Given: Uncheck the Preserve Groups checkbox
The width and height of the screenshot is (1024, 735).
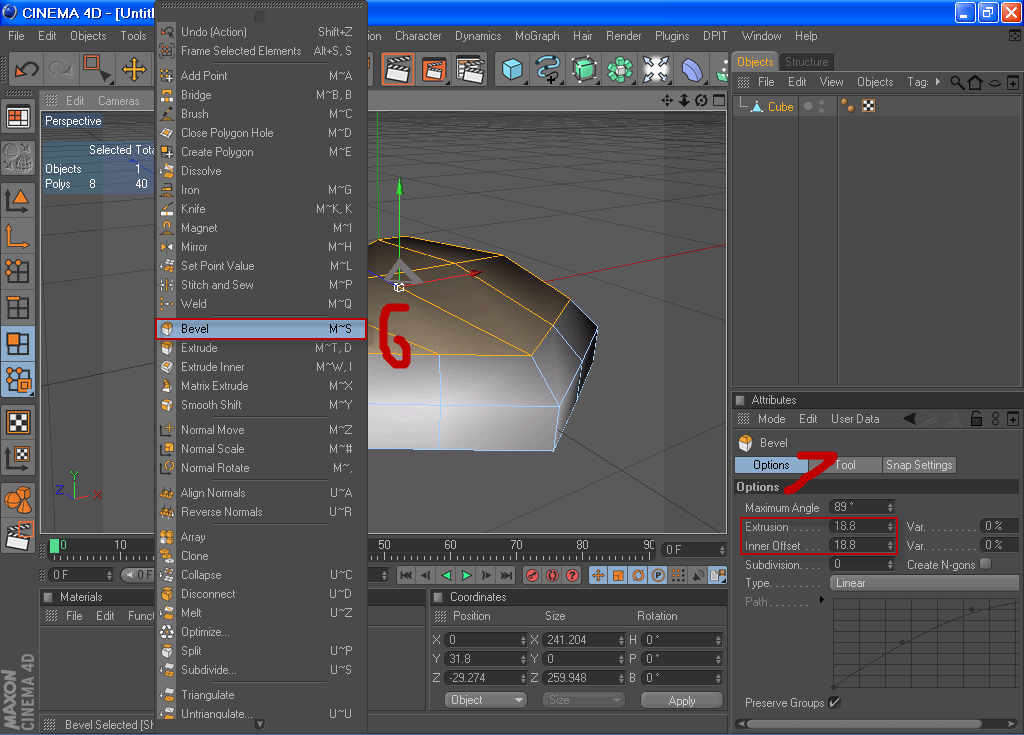Looking at the screenshot, I should (835, 702).
